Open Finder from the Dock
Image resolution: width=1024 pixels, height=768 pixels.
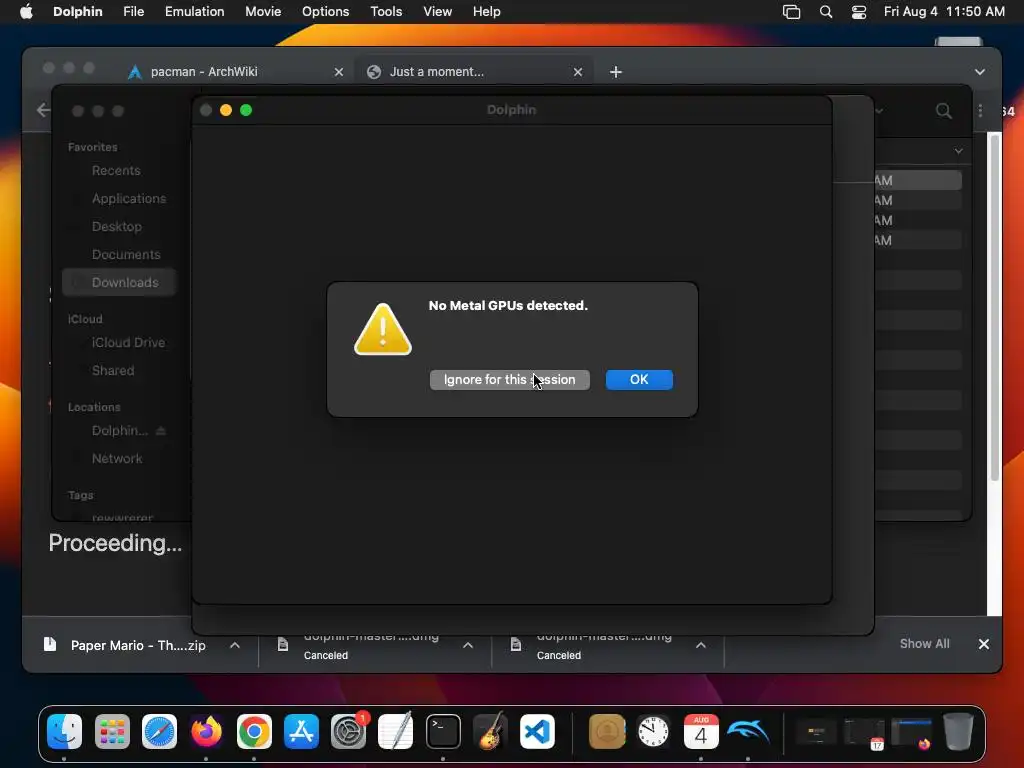pos(65,731)
